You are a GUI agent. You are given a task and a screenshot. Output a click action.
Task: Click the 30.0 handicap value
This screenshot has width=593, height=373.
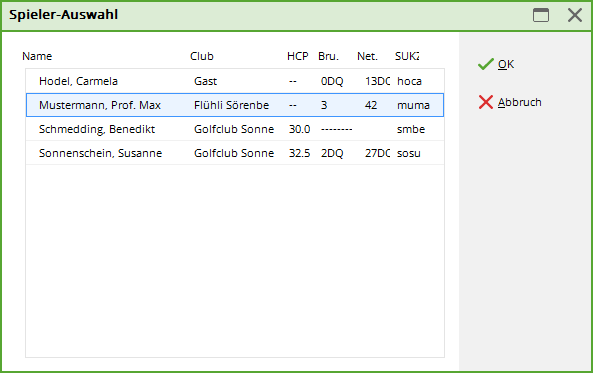(x=300, y=129)
